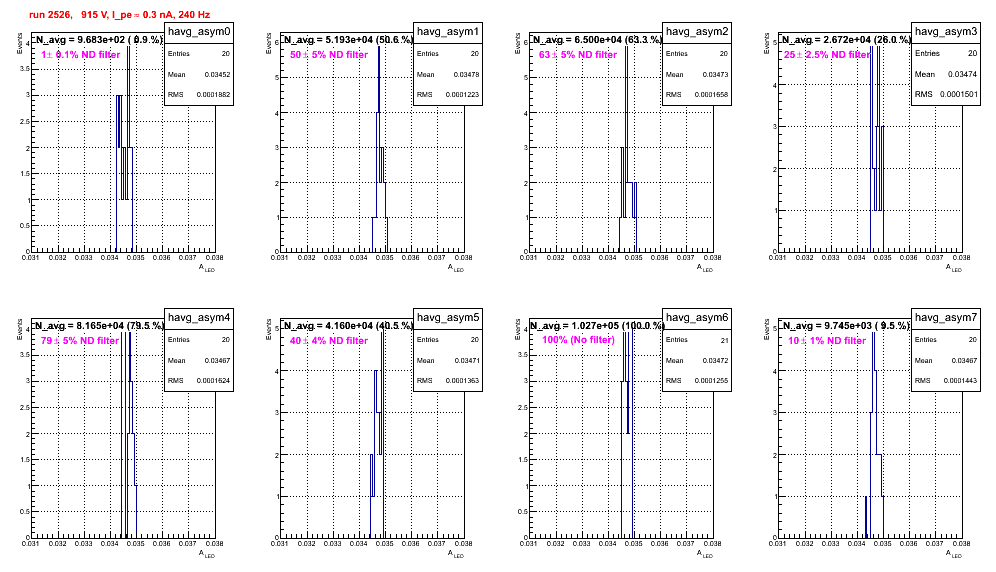Click Mean value 0.03478 in havg_asym1
The image size is (996, 572).
tap(466, 74)
